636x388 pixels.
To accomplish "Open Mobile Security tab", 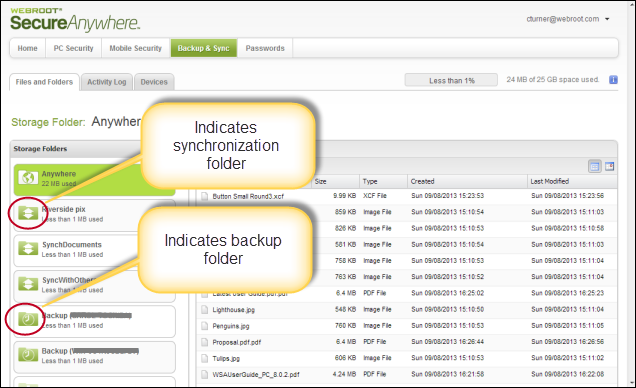I will tap(135, 48).
